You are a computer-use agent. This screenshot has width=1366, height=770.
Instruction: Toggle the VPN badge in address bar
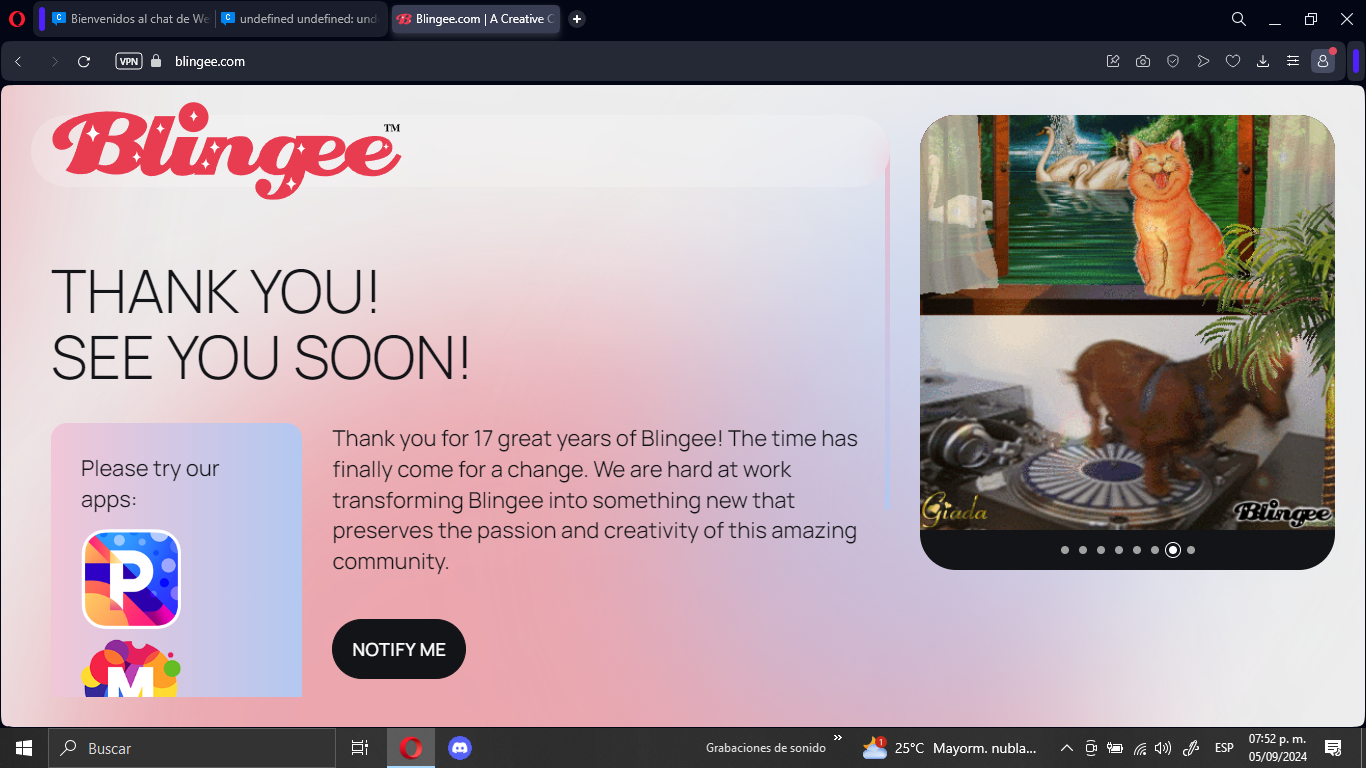pyautogui.click(x=129, y=61)
